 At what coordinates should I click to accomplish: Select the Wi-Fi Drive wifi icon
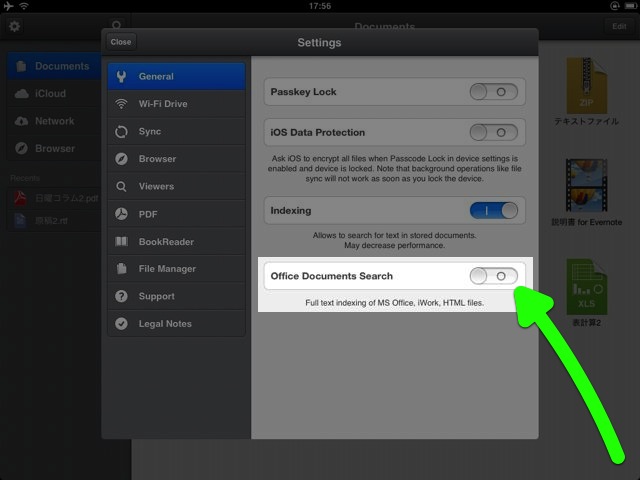click(x=121, y=104)
